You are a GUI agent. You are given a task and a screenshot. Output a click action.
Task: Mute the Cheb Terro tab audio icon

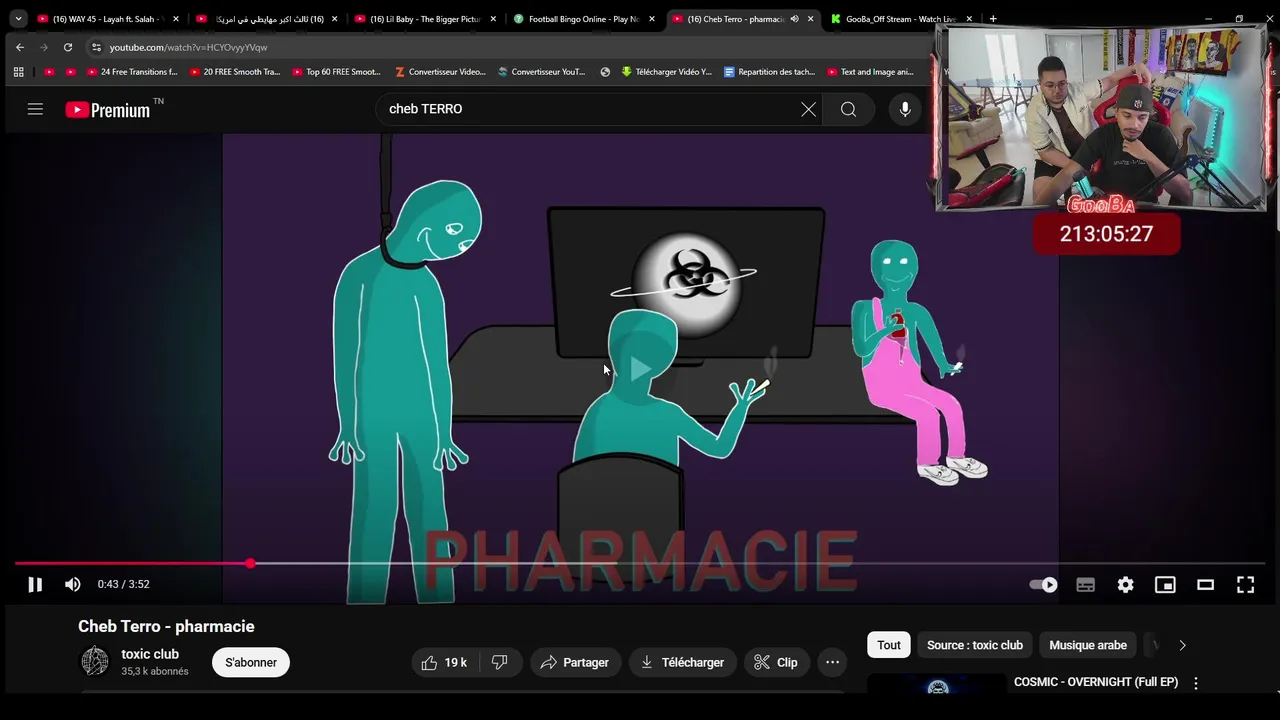pyautogui.click(x=794, y=19)
